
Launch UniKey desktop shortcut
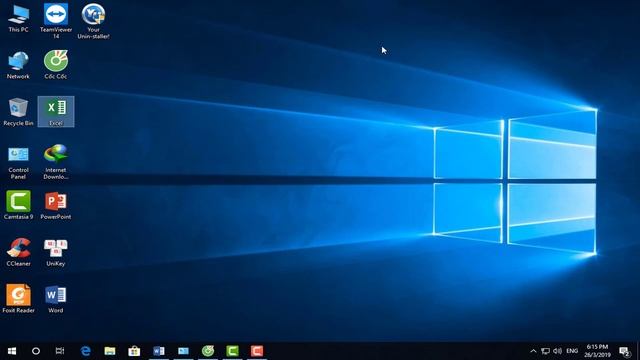56,252
